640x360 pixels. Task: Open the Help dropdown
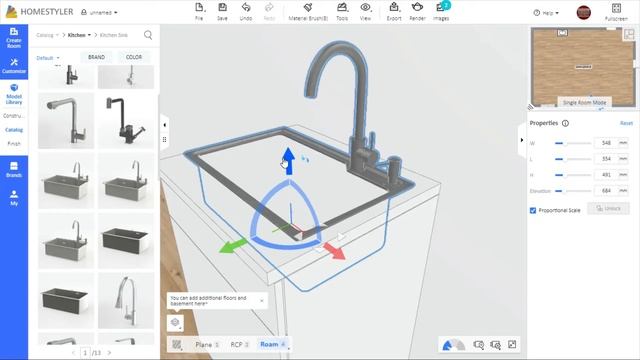click(546, 13)
